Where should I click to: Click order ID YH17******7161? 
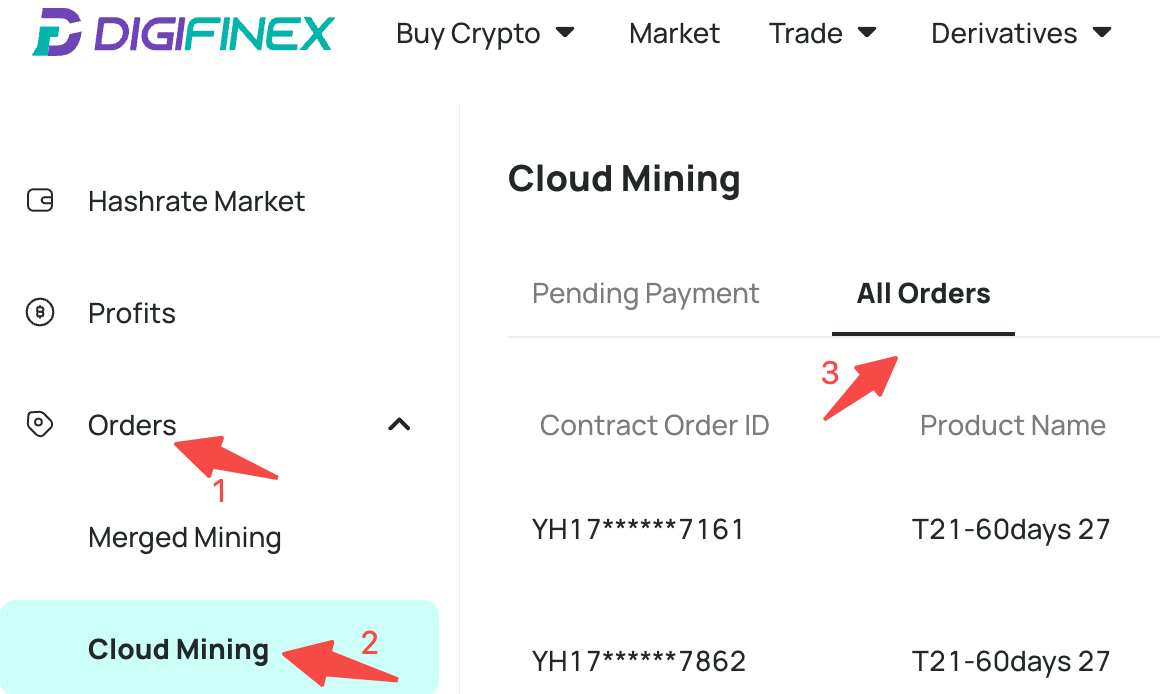point(638,530)
